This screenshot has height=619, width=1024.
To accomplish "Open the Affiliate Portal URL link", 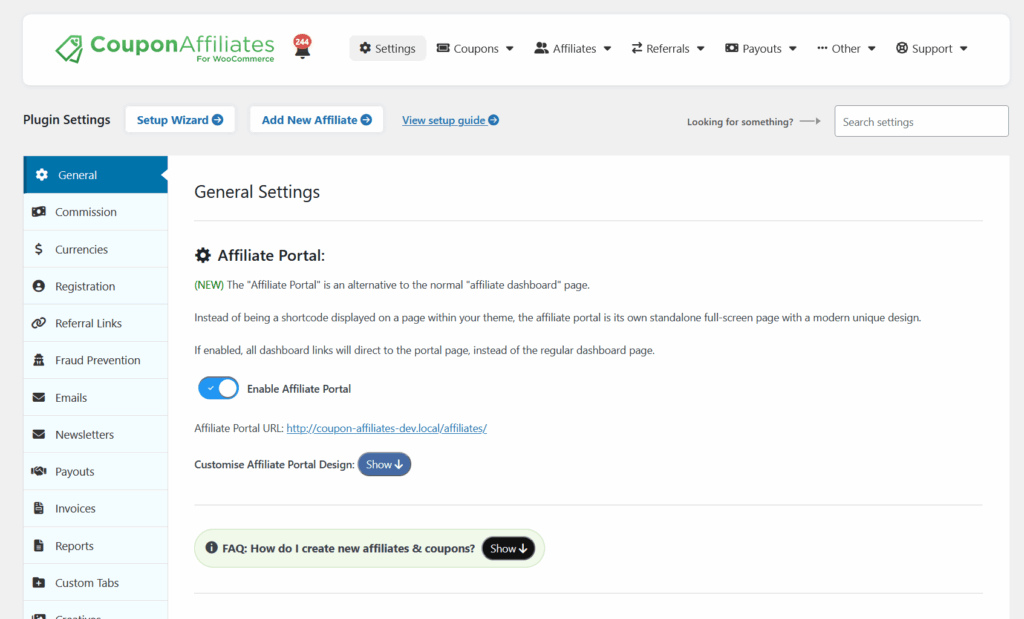I will (x=386, y=428).
